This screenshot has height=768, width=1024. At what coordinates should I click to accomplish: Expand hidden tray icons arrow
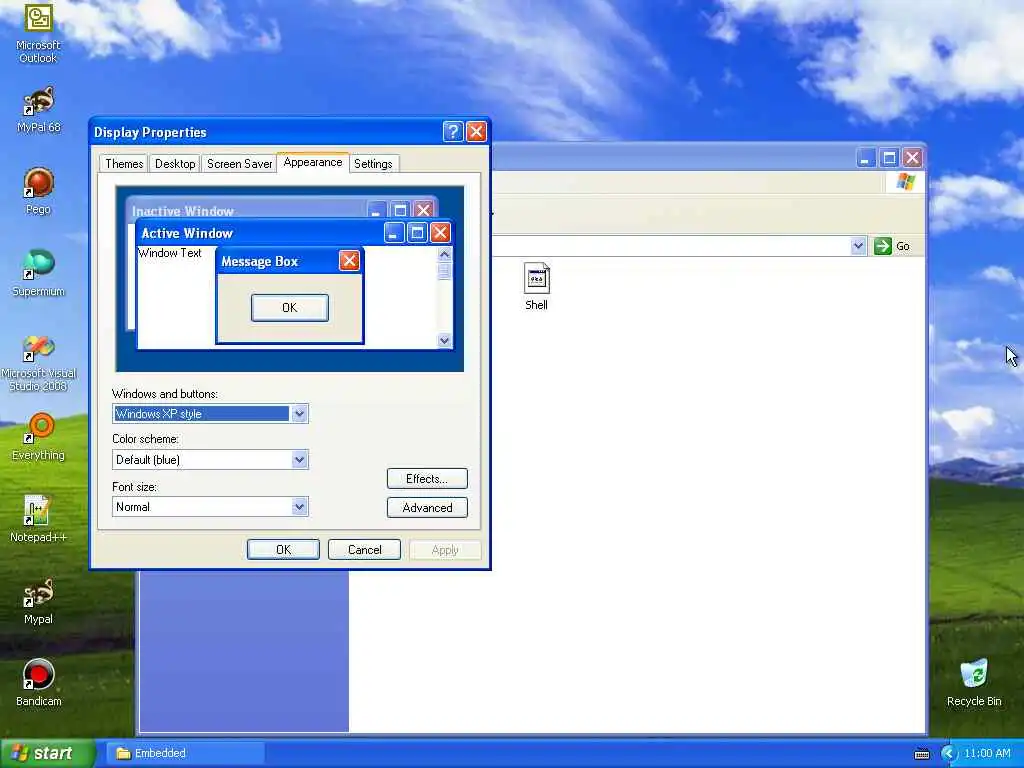pyautogui.click(x=949, y=754)
